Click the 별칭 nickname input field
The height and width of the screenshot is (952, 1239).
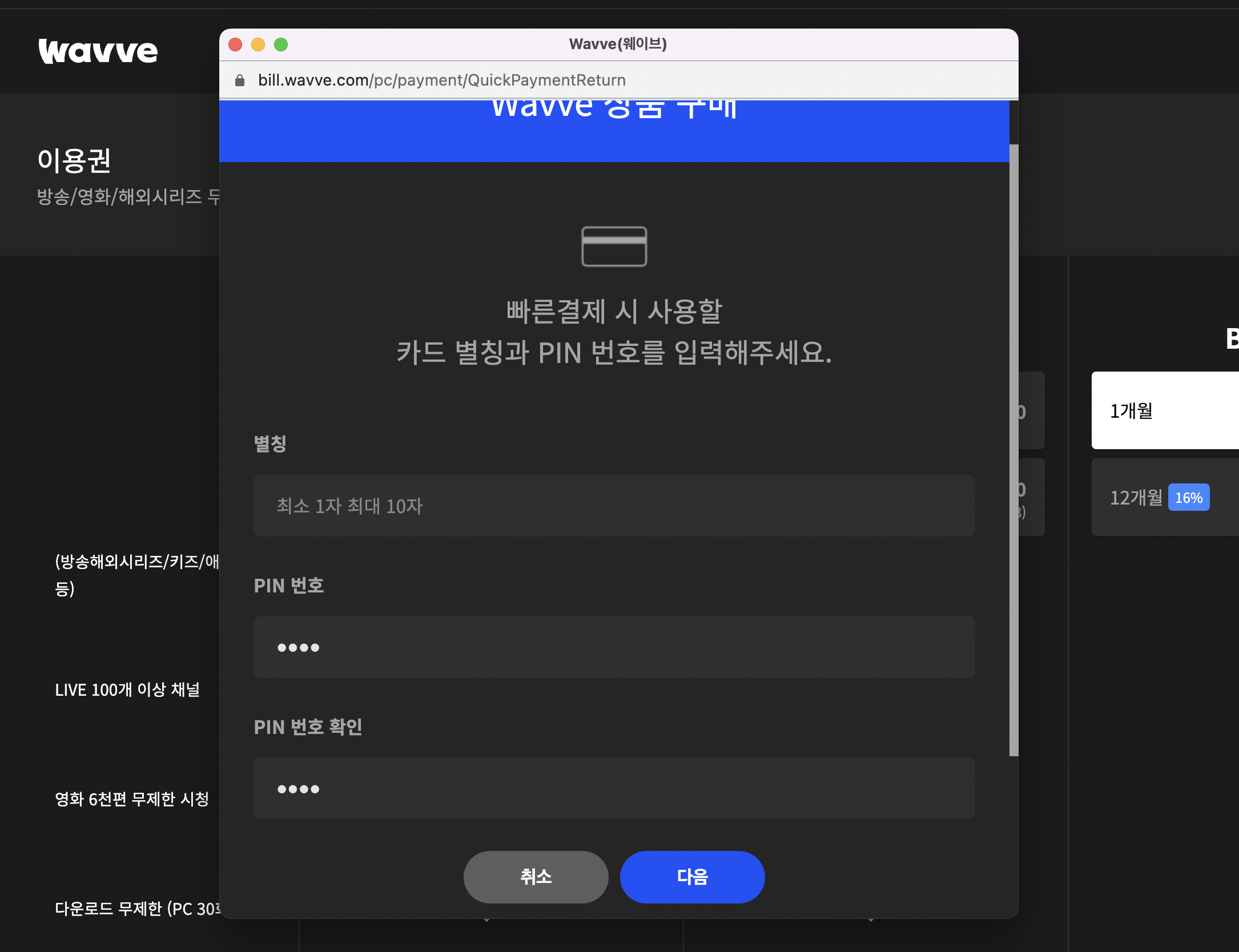click(614, 506)
